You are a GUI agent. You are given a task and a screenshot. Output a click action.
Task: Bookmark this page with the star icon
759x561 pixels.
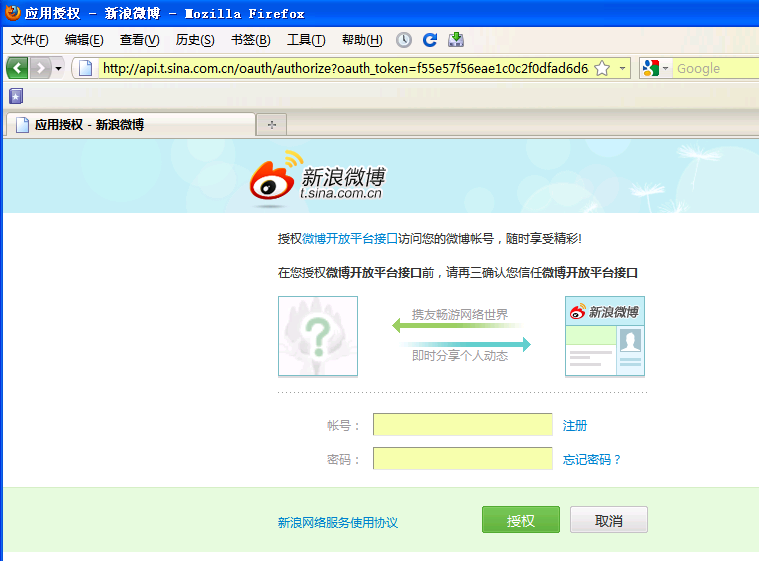coord(602,68)
